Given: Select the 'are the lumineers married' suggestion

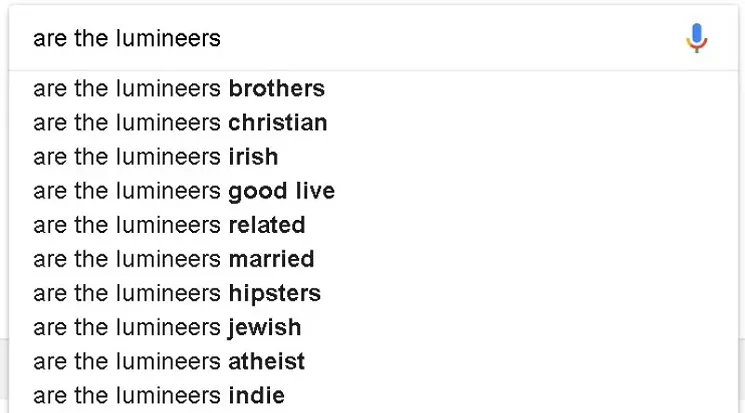Looking at the screenshot, I should coord(373,259).
